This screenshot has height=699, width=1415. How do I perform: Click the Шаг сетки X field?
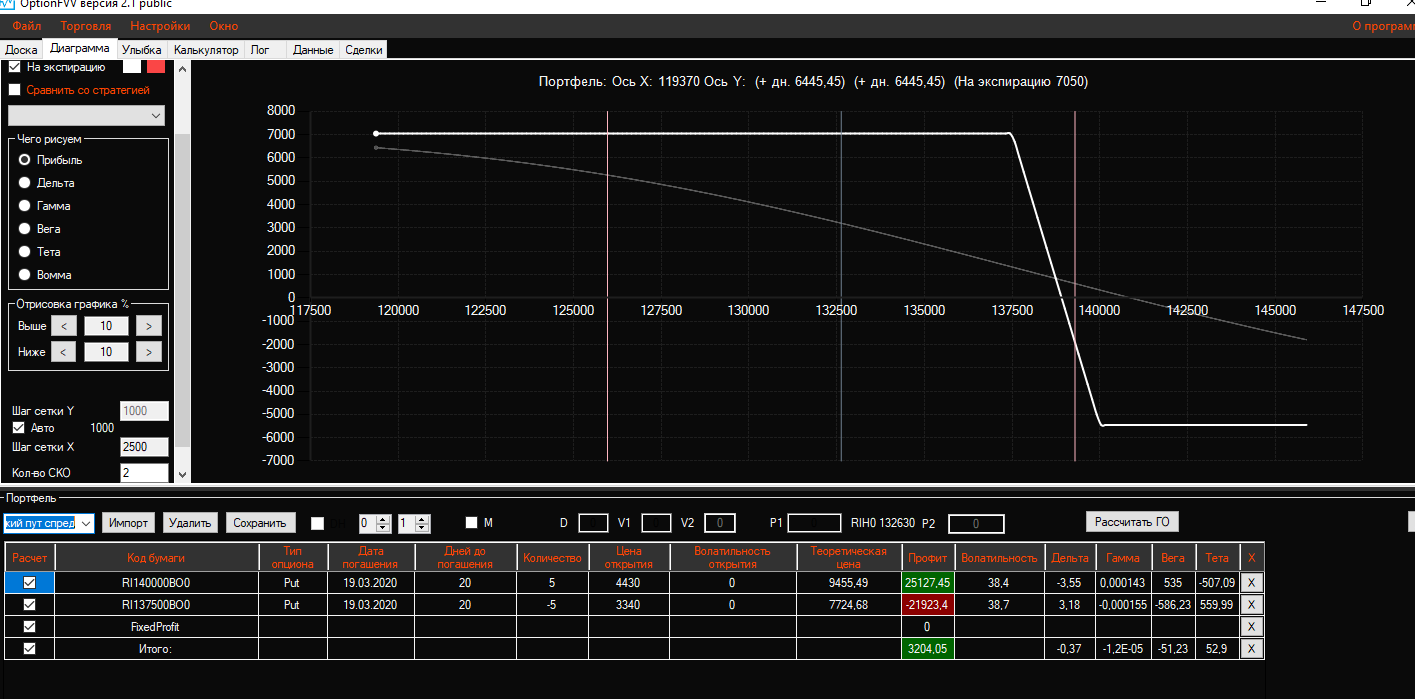point(144,447)
